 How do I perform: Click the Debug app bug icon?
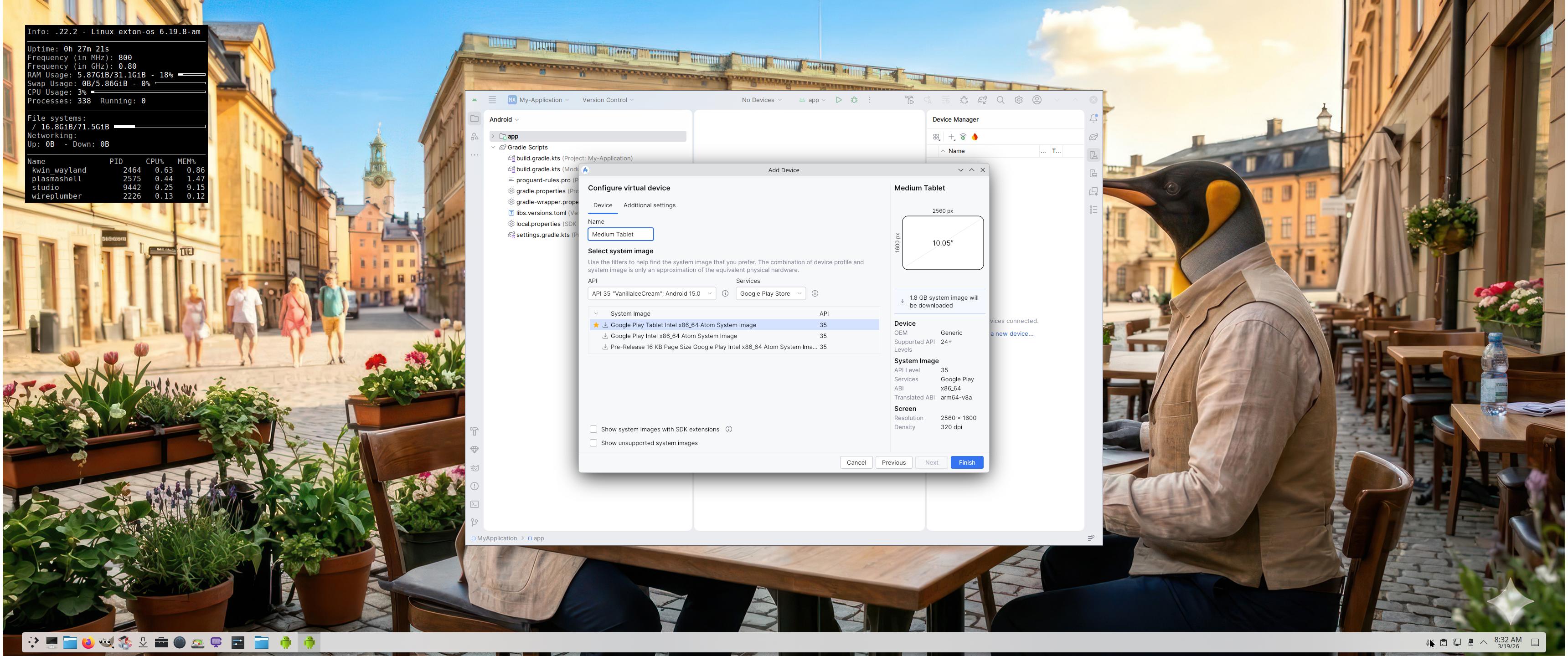(x=854, y=100)
